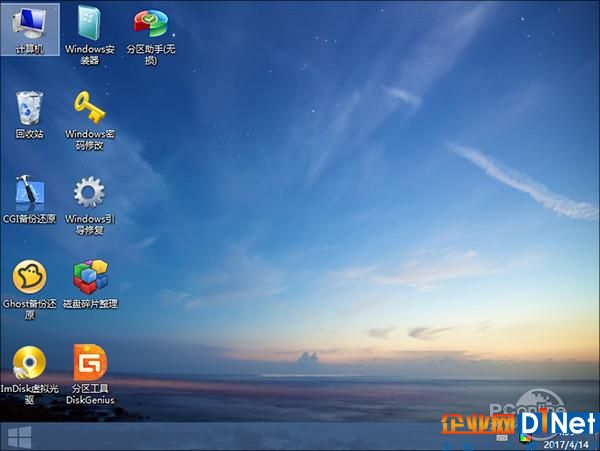
Task: Launch 分区助手(无损) partition assistant
Action: coord(151,35)
